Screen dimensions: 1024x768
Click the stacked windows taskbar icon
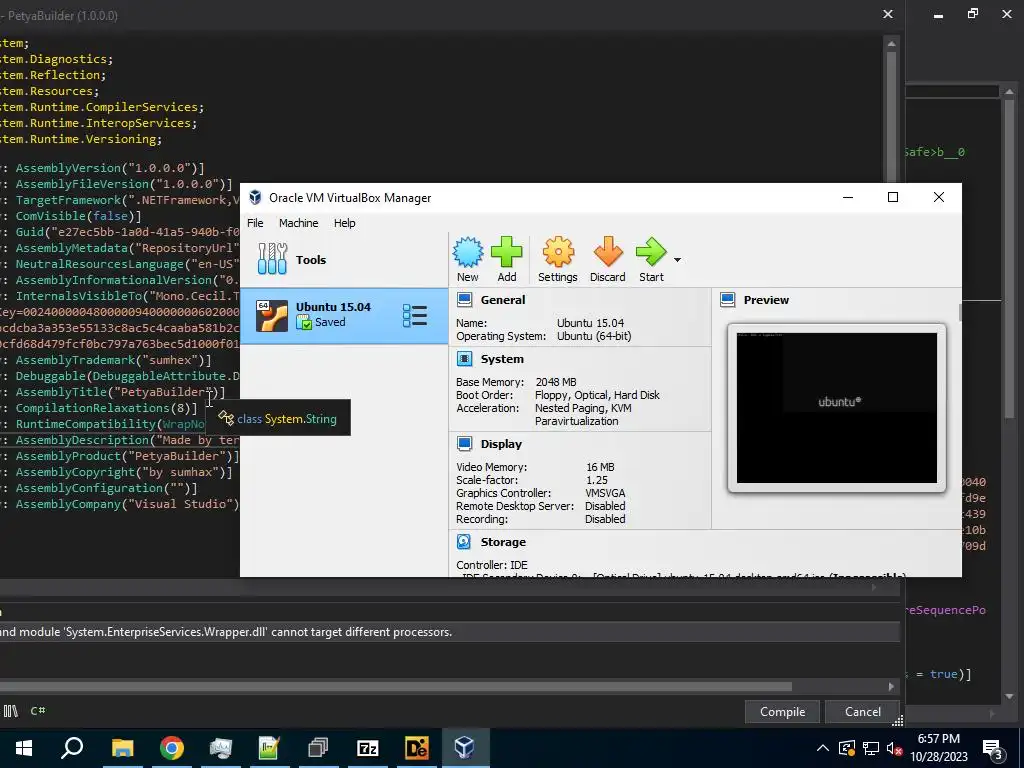point(318,748)
